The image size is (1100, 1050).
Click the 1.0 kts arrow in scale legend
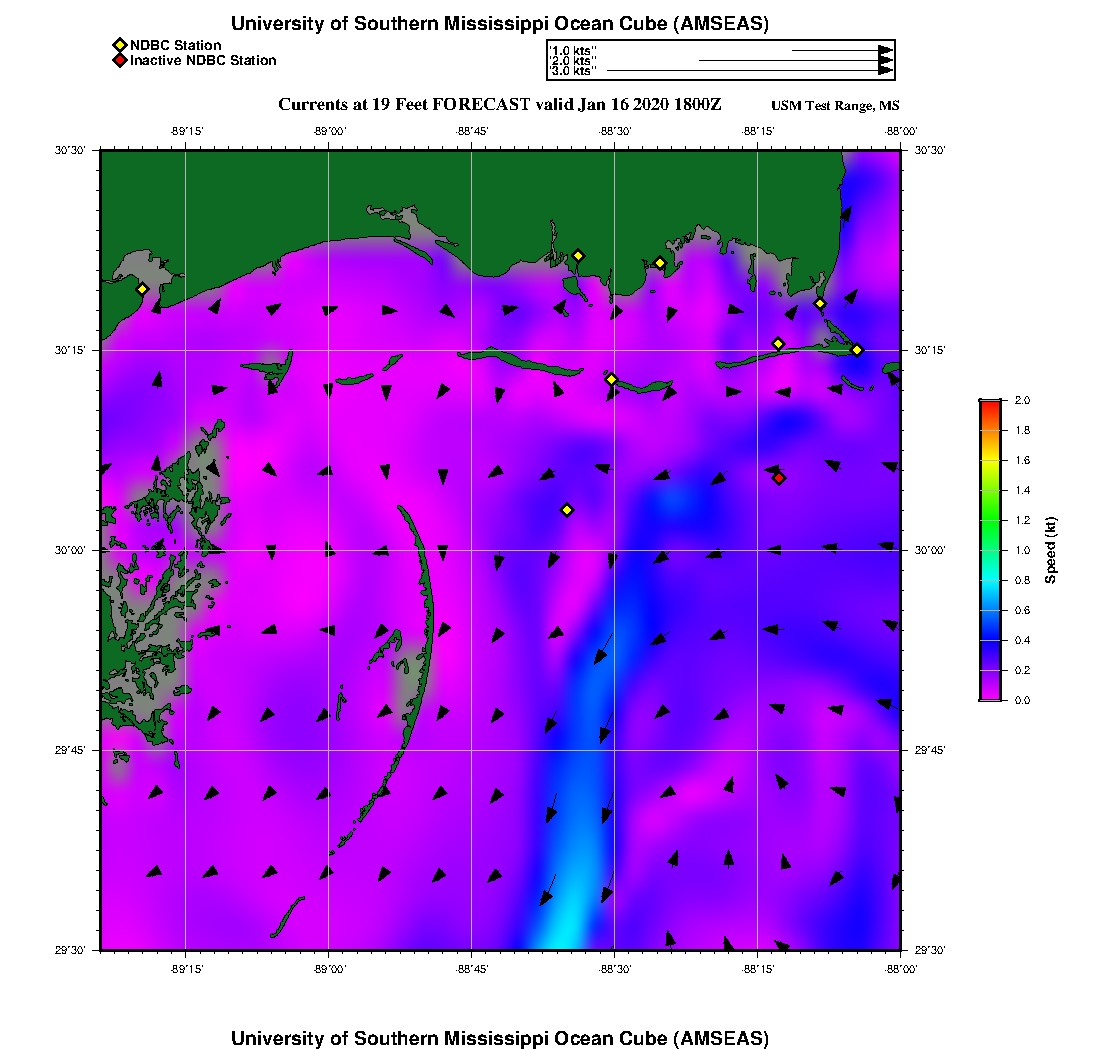[842, 50]
